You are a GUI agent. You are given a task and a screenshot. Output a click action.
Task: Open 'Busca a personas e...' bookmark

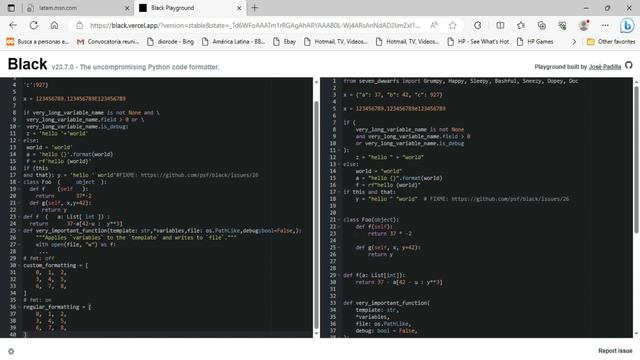tap(38, 42)
